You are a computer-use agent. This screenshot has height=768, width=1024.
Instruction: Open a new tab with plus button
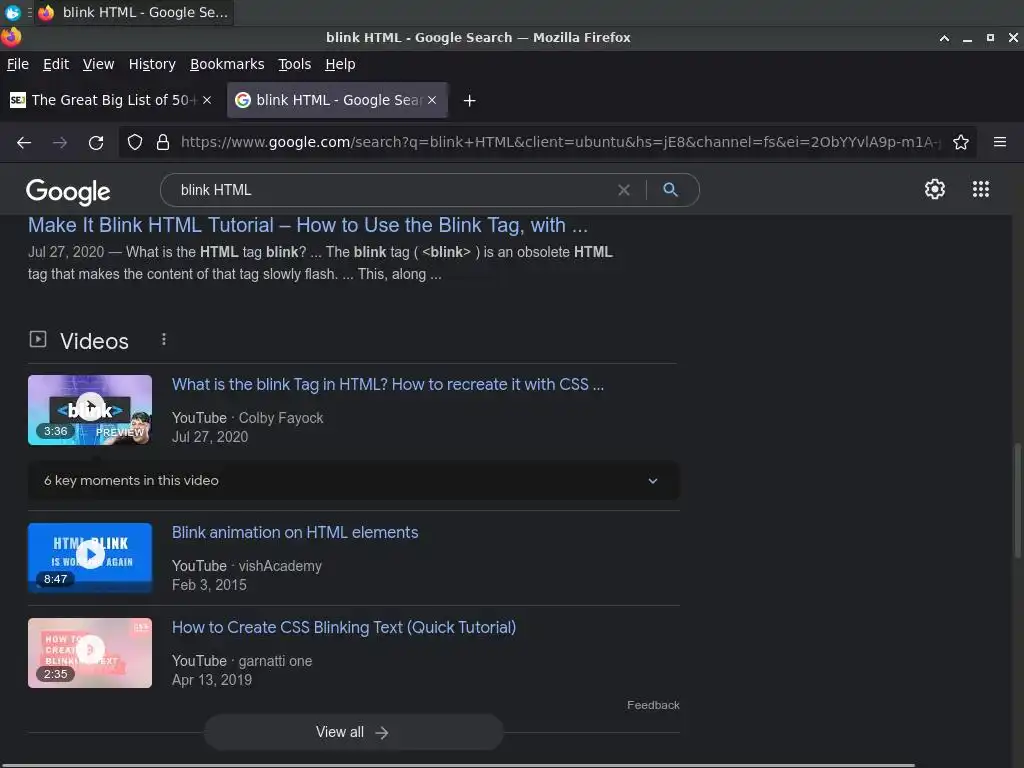tap(469, 101)
